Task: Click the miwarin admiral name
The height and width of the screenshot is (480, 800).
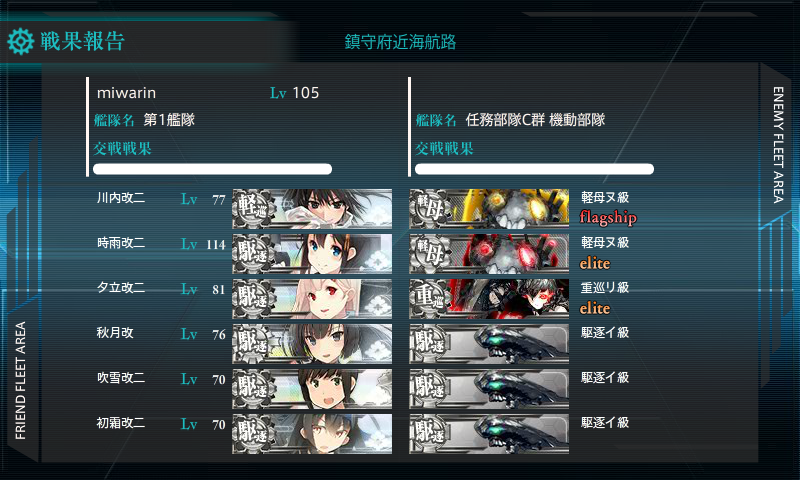Action: [x=127, y=93]
